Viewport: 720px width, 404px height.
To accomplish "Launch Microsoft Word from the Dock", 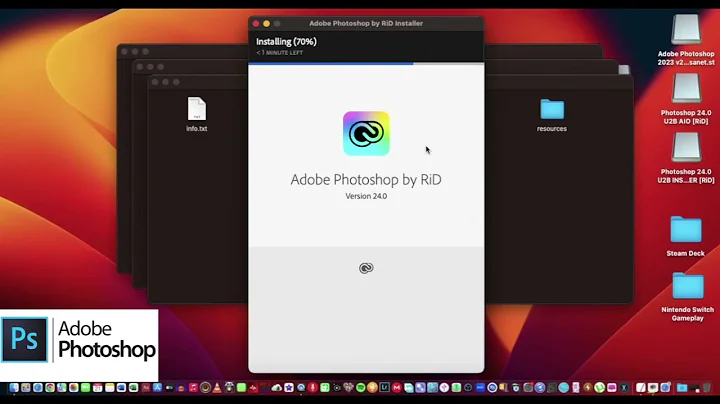I will 121,388.
